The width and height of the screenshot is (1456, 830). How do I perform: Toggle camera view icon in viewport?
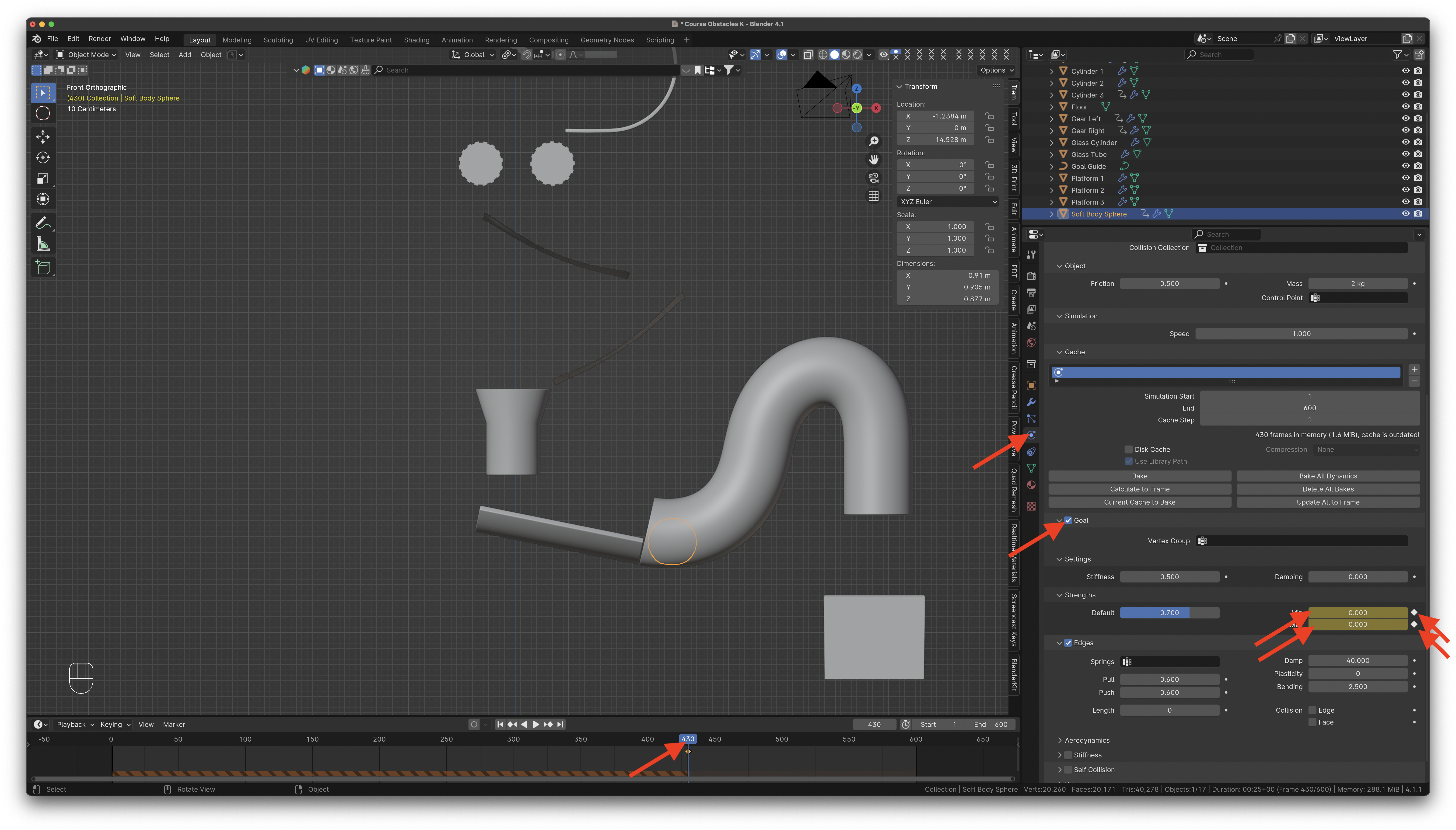point(873,178)
